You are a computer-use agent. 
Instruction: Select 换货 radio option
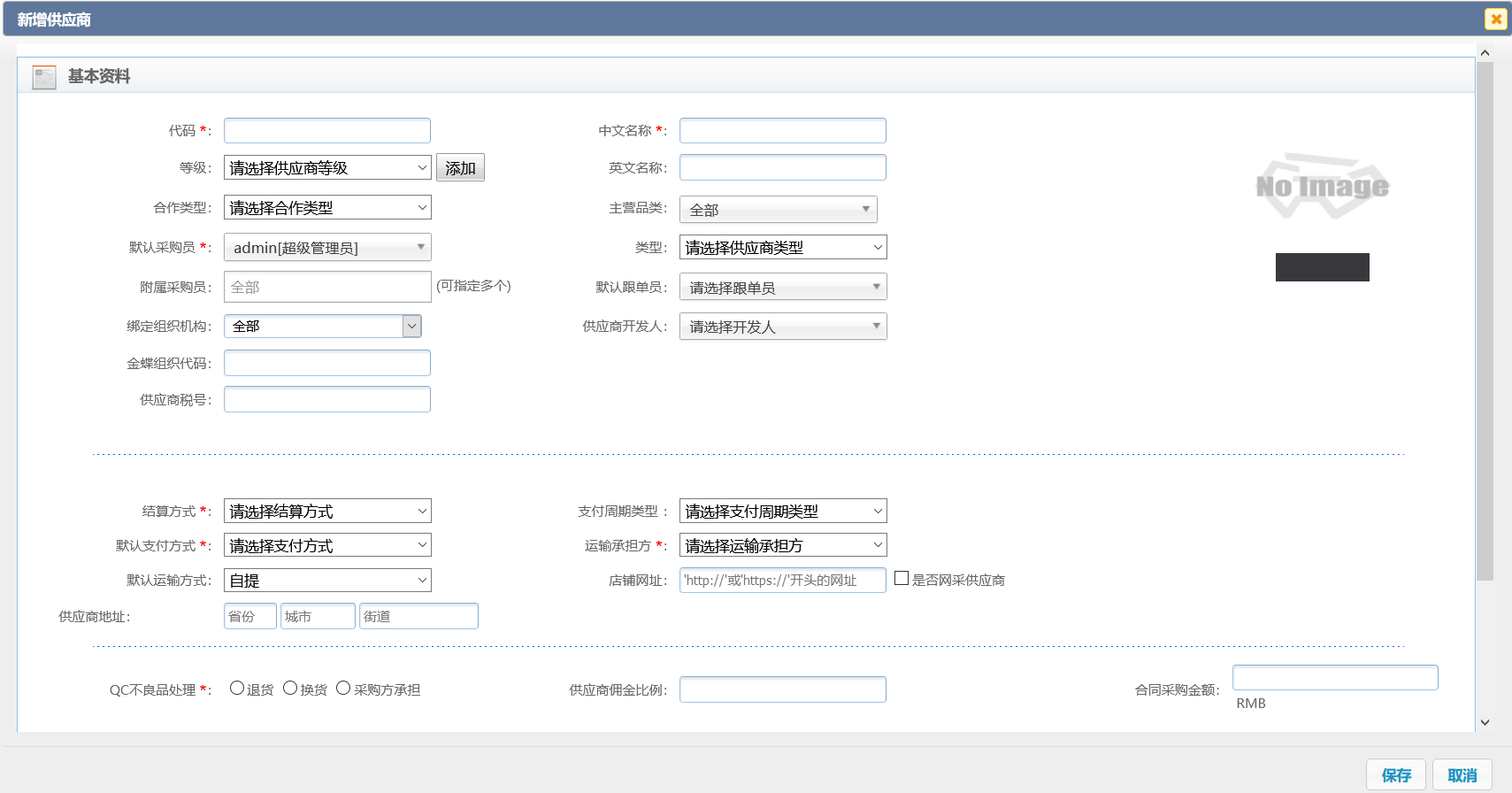click(290, 689)
